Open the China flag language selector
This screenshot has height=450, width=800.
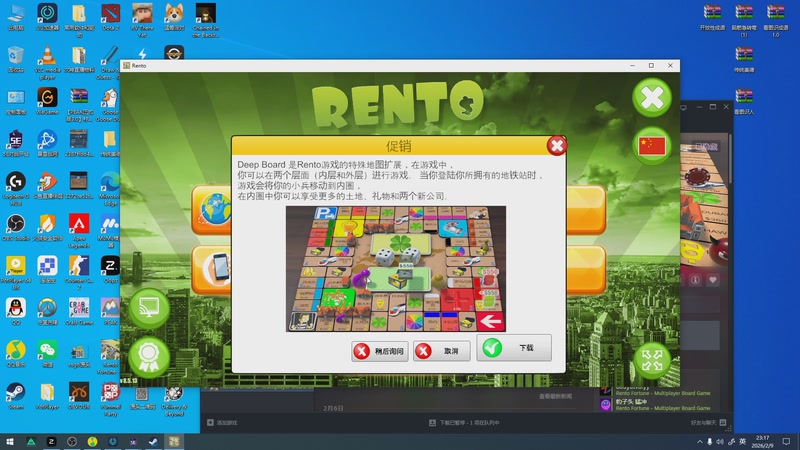click(x=652, y=146)
